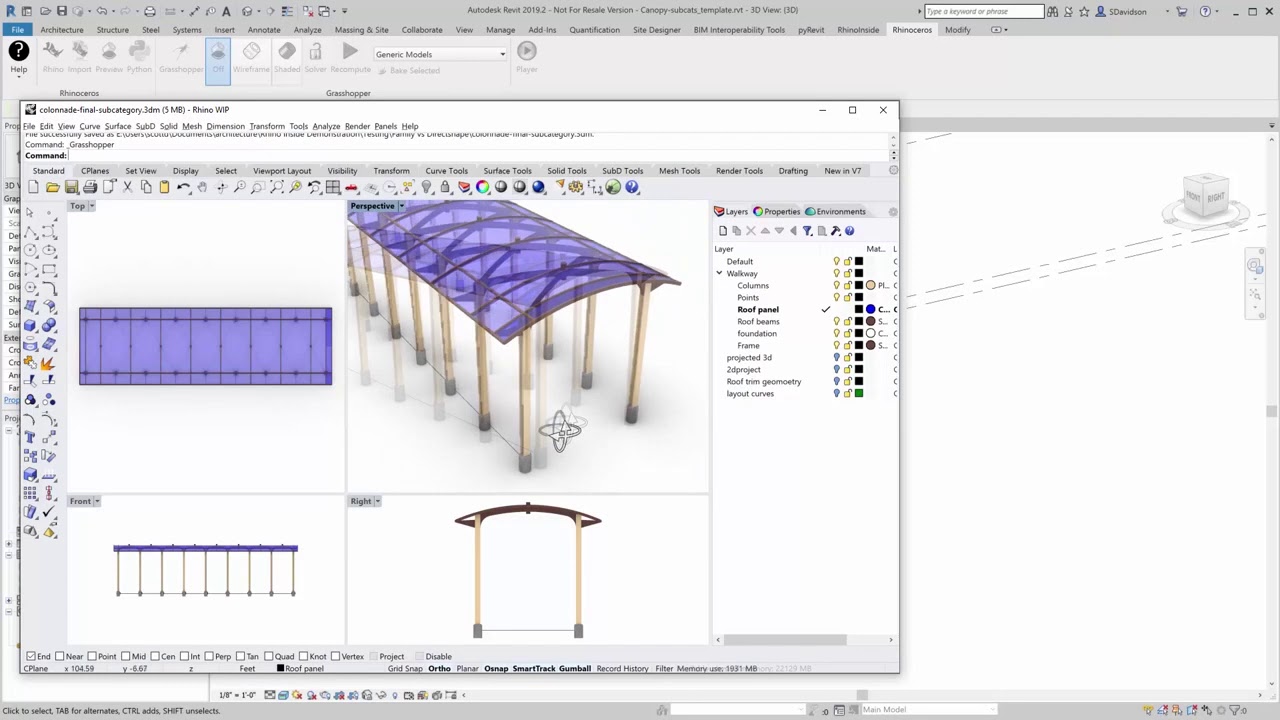This screenshot has width=1280, height=720.
Task: Toggle Grid Snap in the Rhino status bar
Action: (405, 669)
